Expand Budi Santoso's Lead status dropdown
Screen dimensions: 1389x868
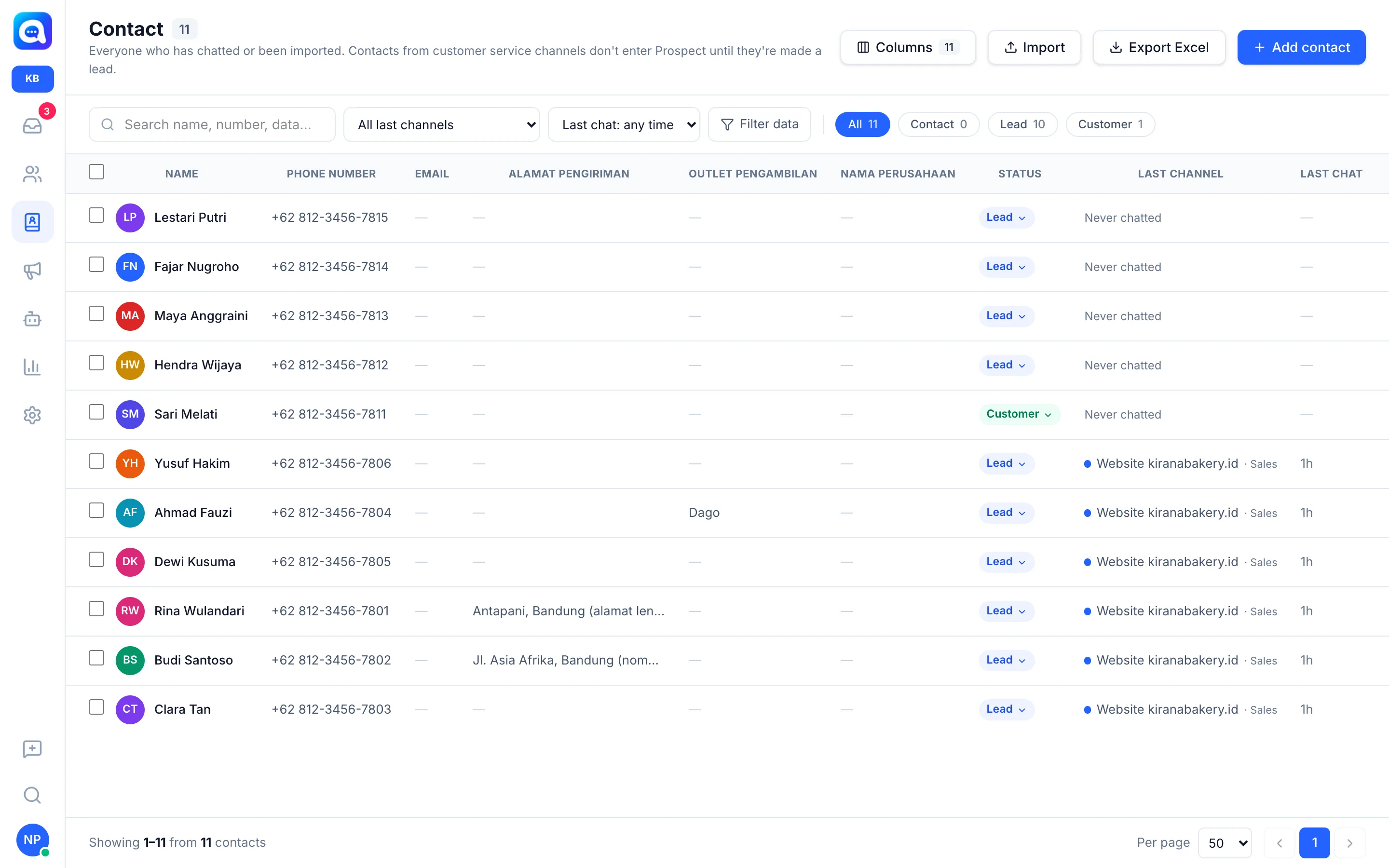(1006, 661)
